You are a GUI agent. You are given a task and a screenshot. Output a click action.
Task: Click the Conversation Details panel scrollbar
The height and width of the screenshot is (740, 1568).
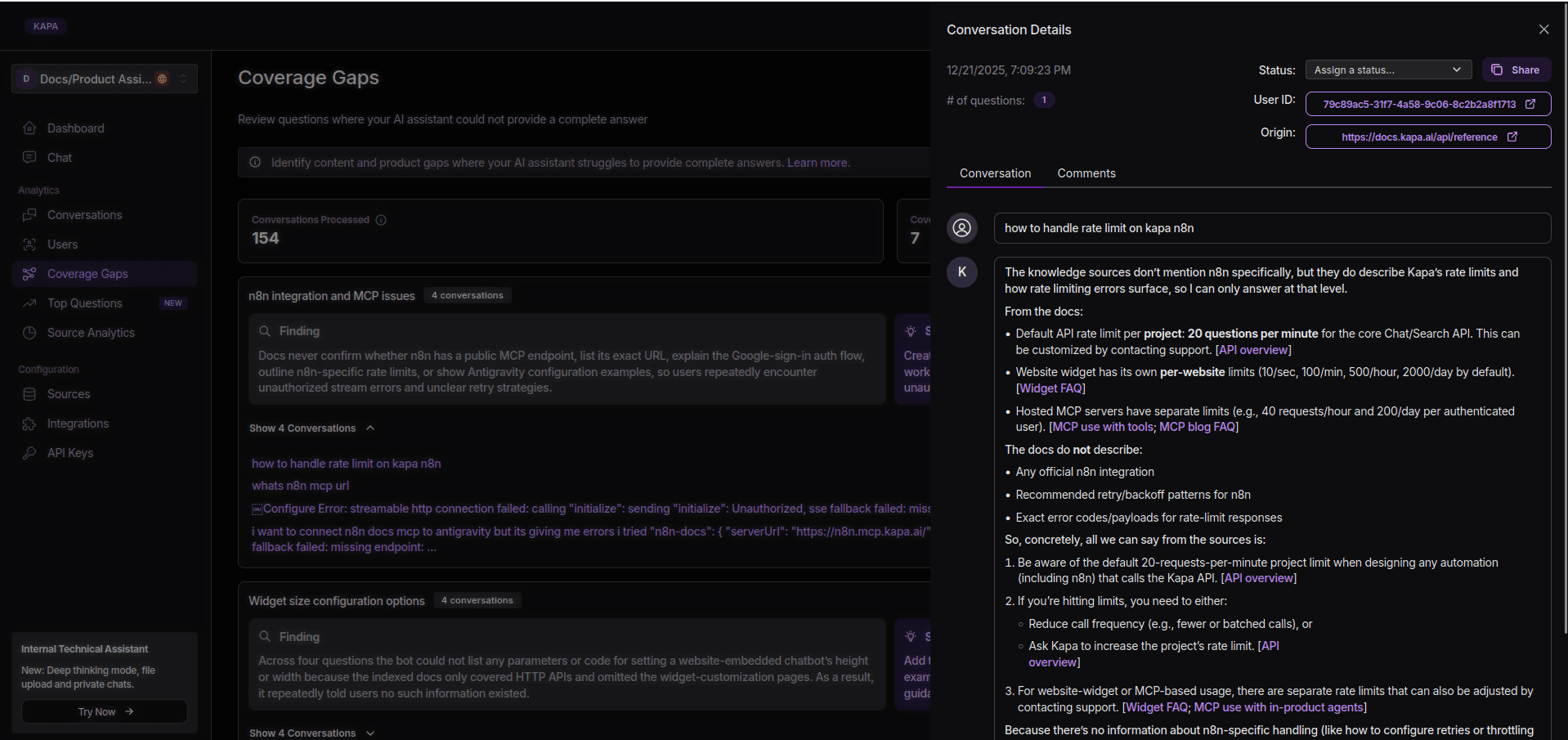pos(1565,319)
